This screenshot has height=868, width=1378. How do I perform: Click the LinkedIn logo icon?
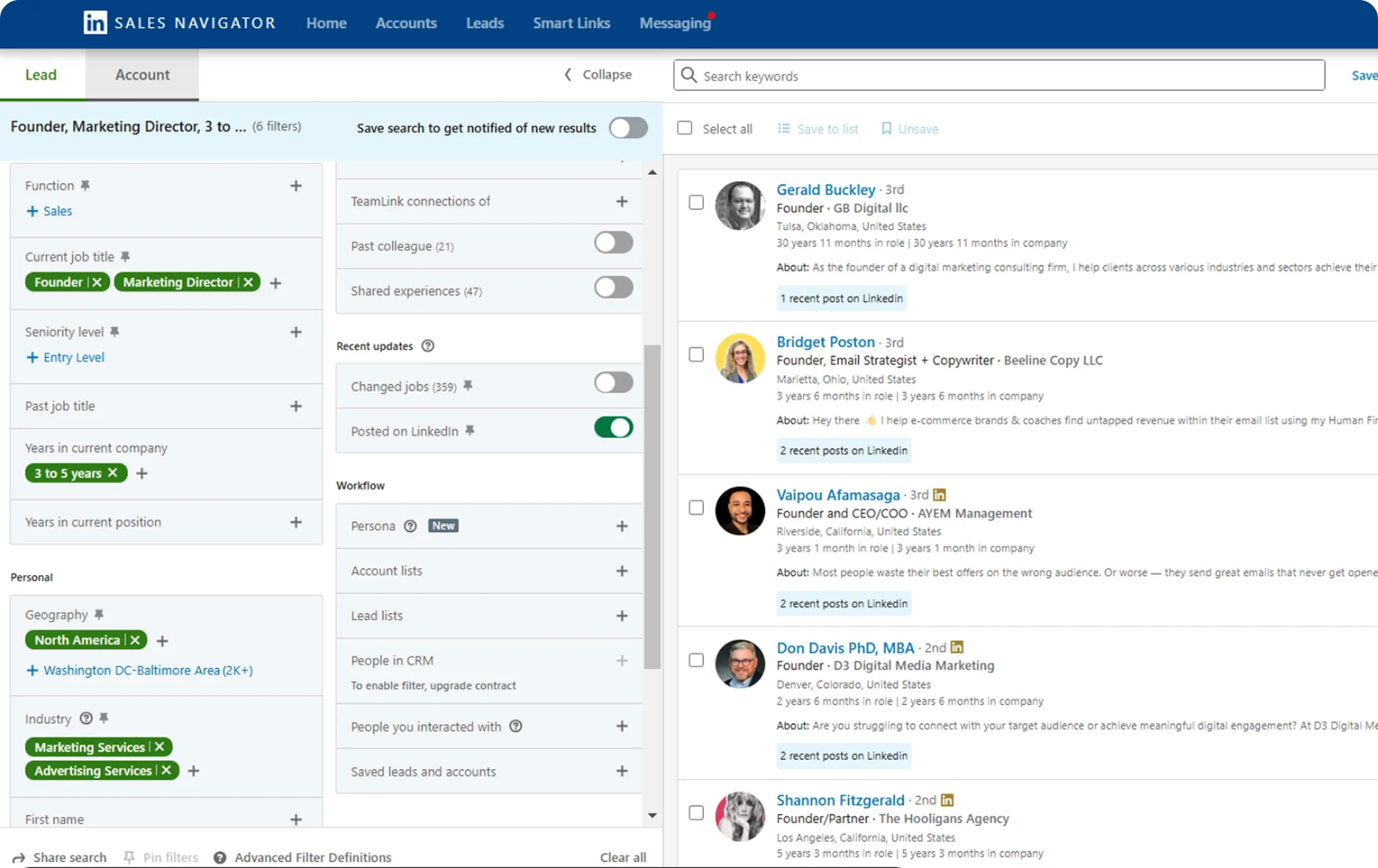coord(95,23)
